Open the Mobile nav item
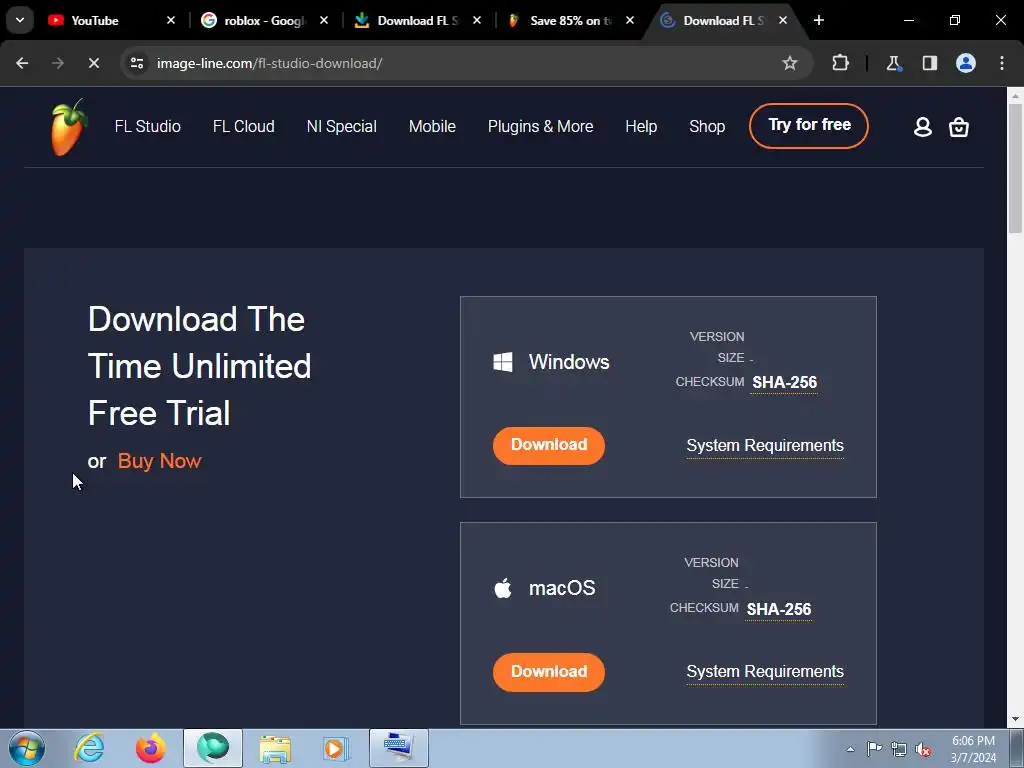The image size is (1024, 768). 432,126
